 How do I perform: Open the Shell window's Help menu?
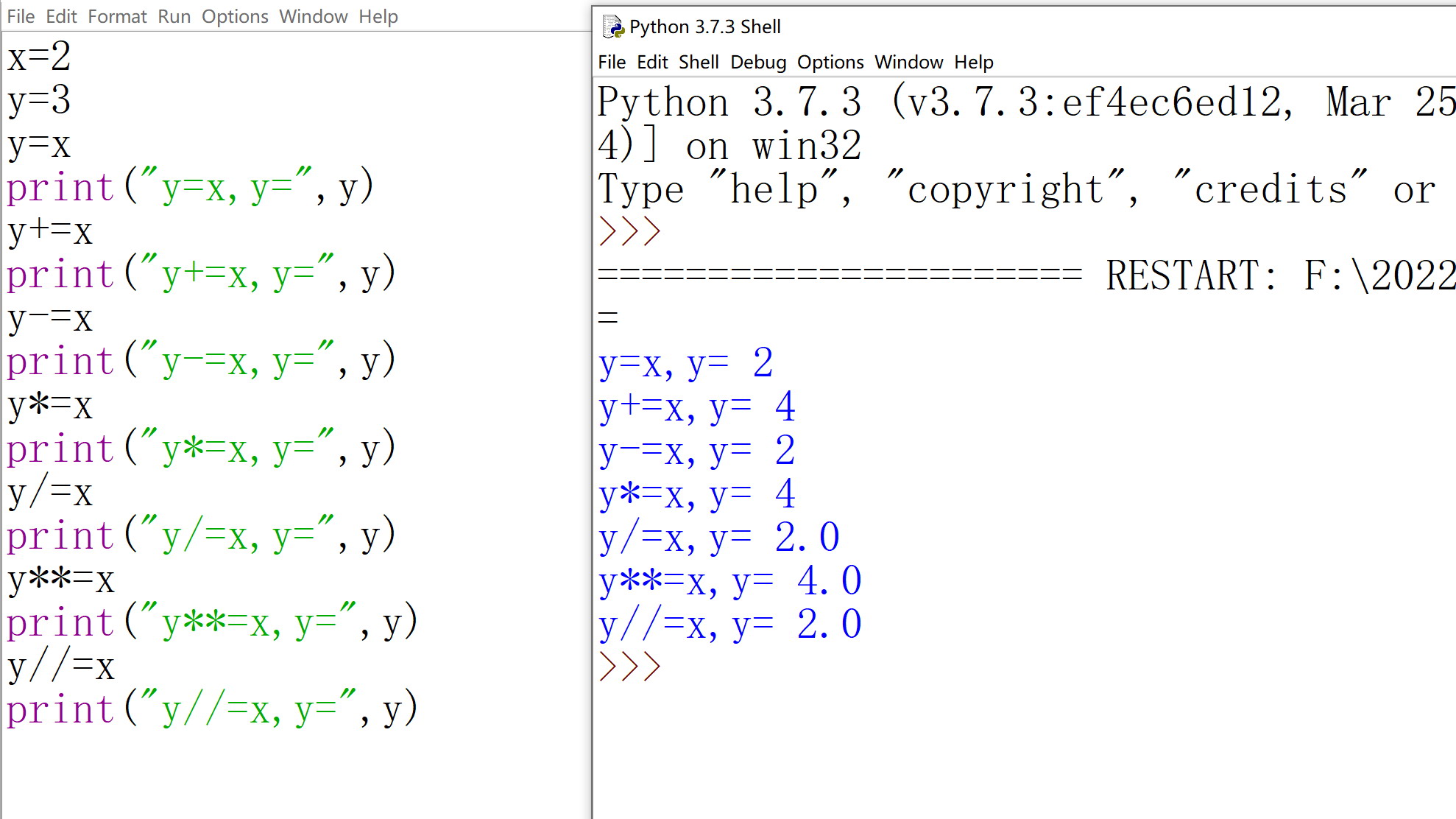click(974, 62)
